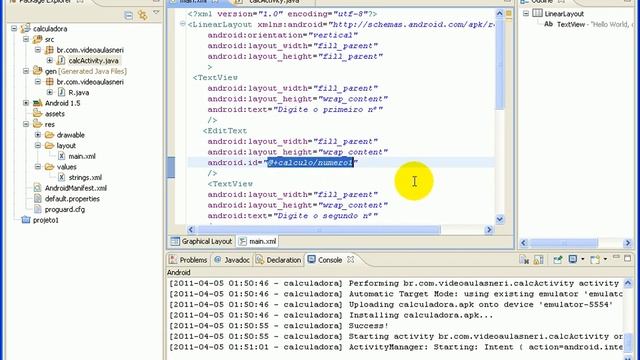Close the Console tab with its X
This screenshot has height=360, width=640.
point(350,260)
